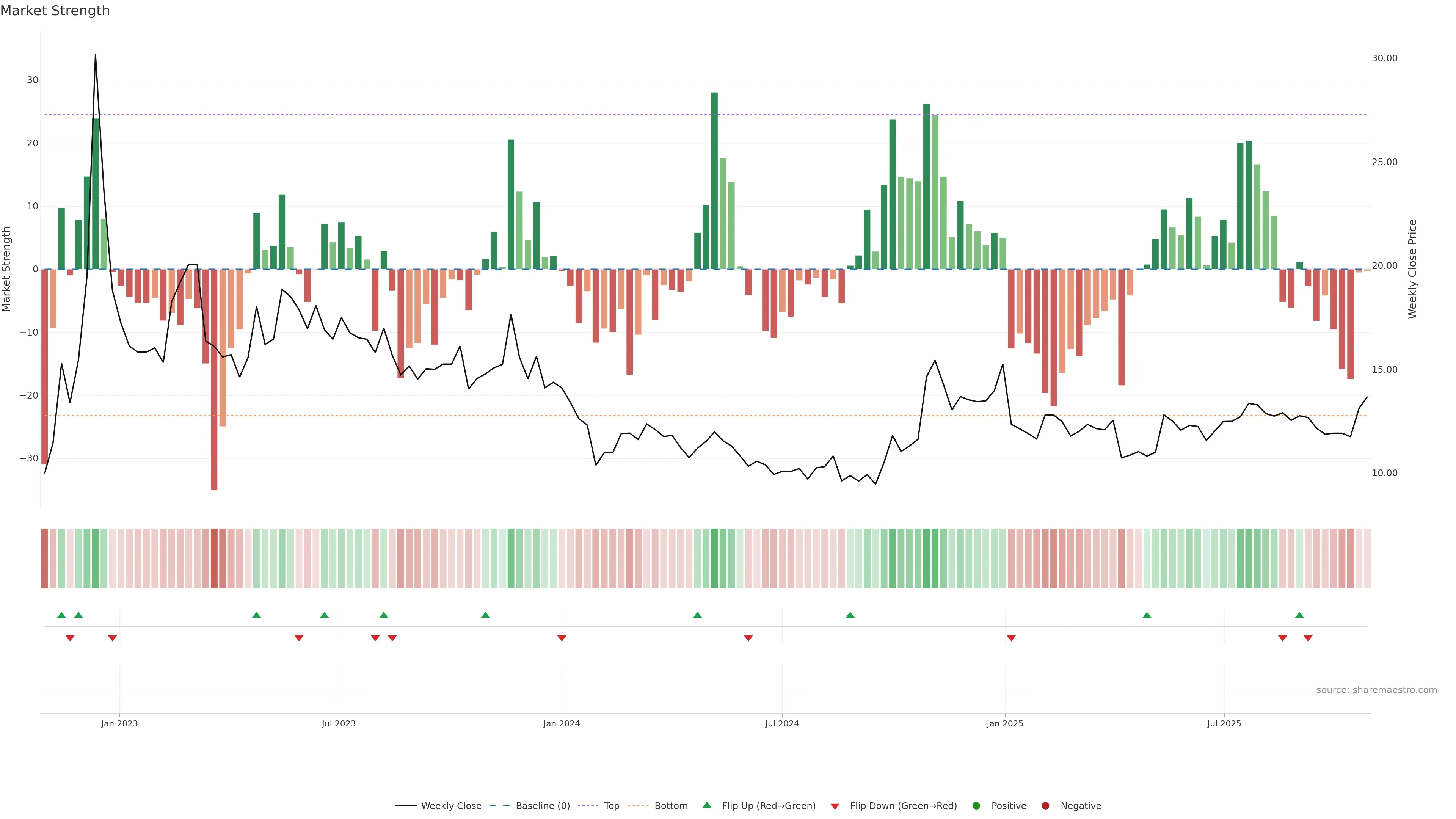Click the Flip Down red triangle legend icon
This screenshot has height=819, width=1456.
[x=835, y=806]
